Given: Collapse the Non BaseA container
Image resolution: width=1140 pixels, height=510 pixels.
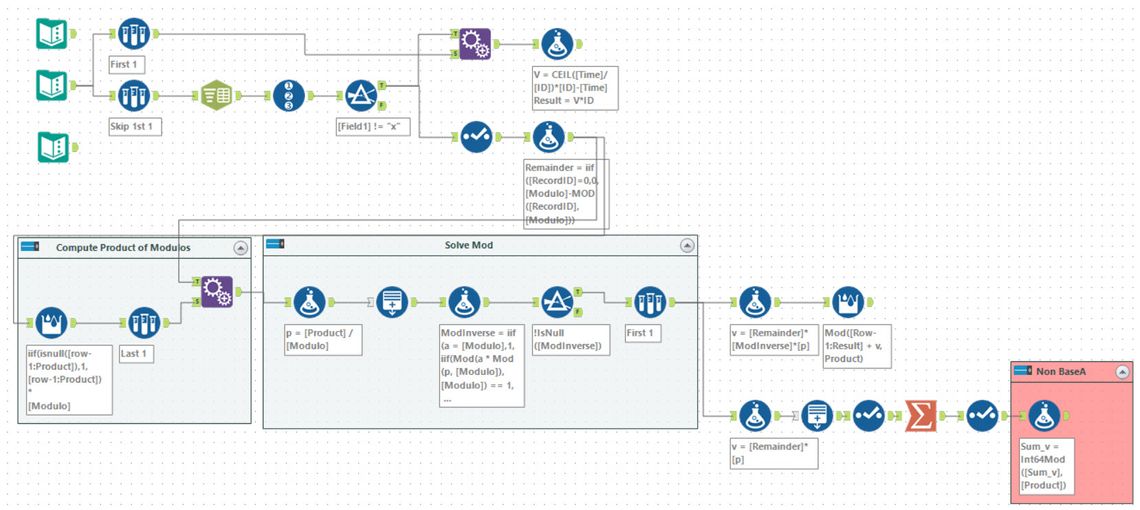Looking at the screenshot, I should (1122, 371).
